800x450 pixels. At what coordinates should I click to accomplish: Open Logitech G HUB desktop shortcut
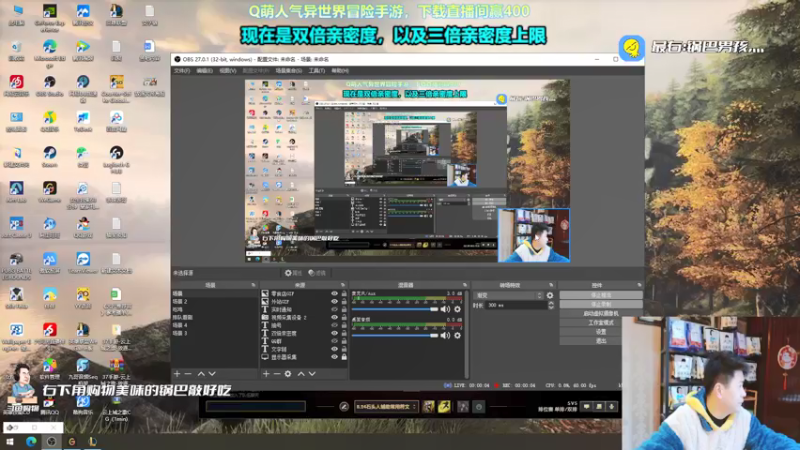click(x=116, y=159)
